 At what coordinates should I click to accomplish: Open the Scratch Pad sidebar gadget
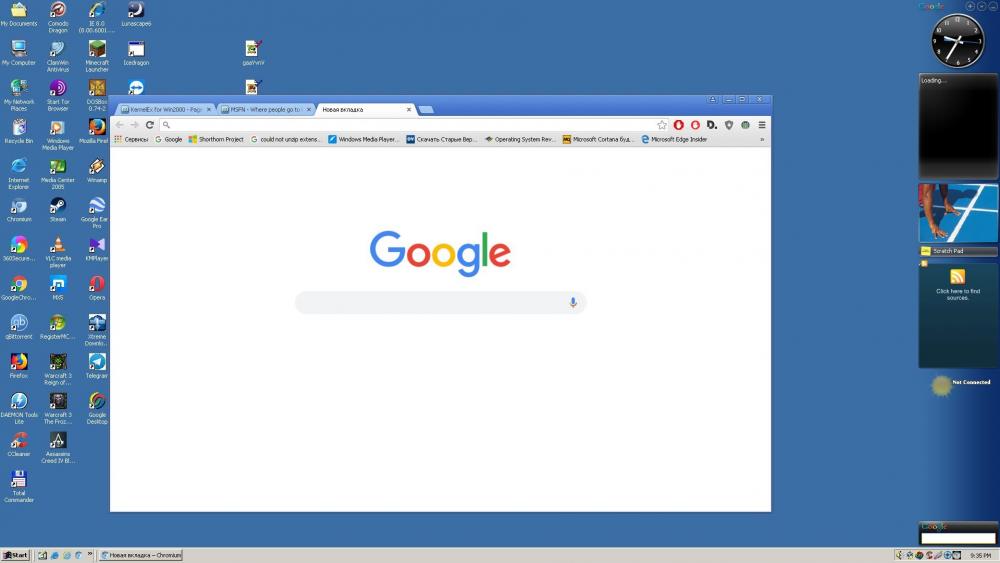point(958,251)
